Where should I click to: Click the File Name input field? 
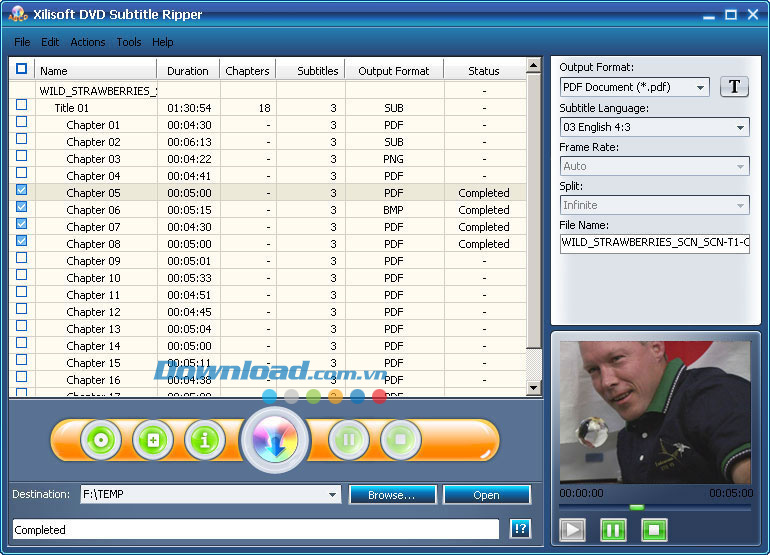[655, 243]
